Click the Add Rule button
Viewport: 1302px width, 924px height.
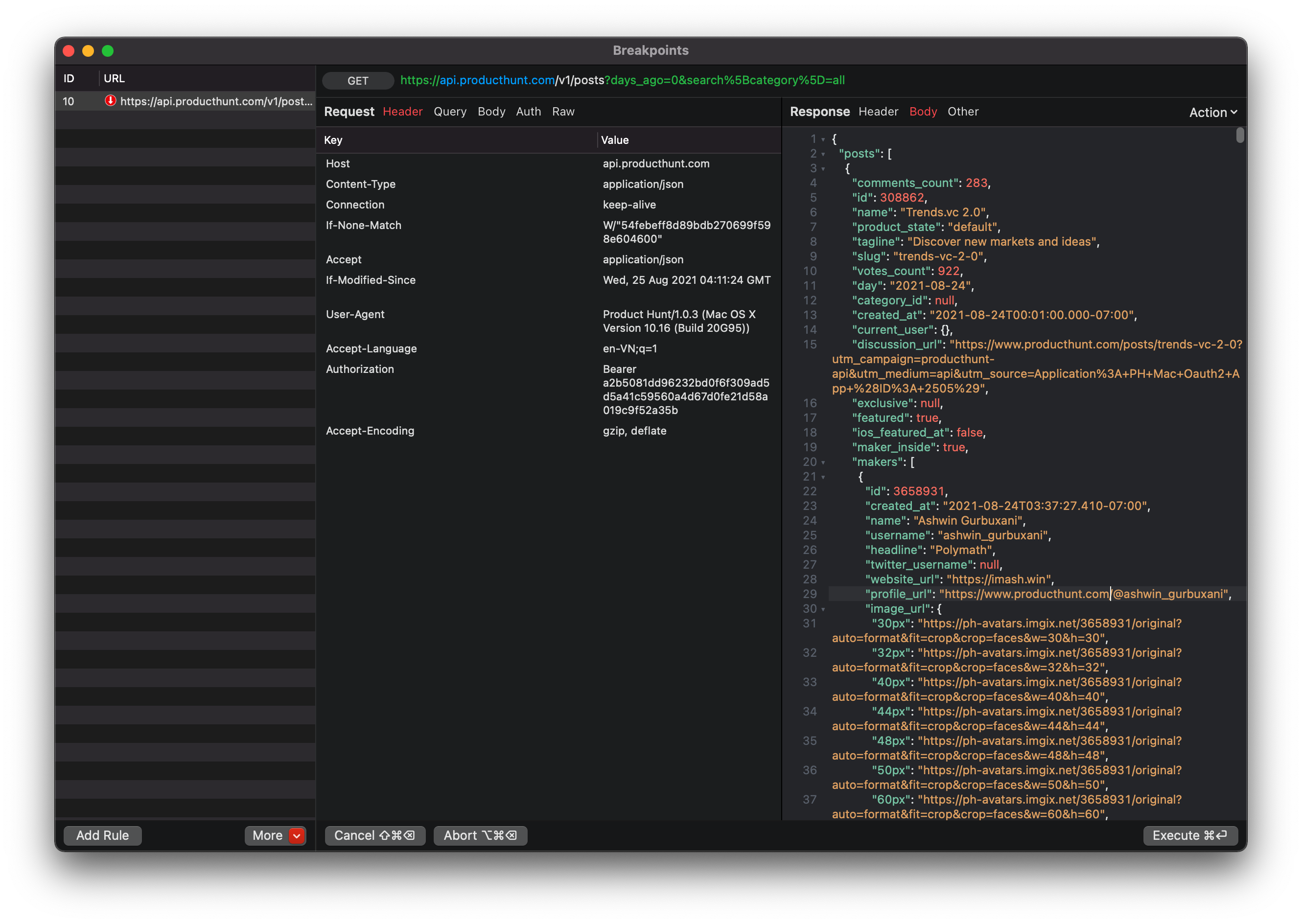click(x=102, y=835)
